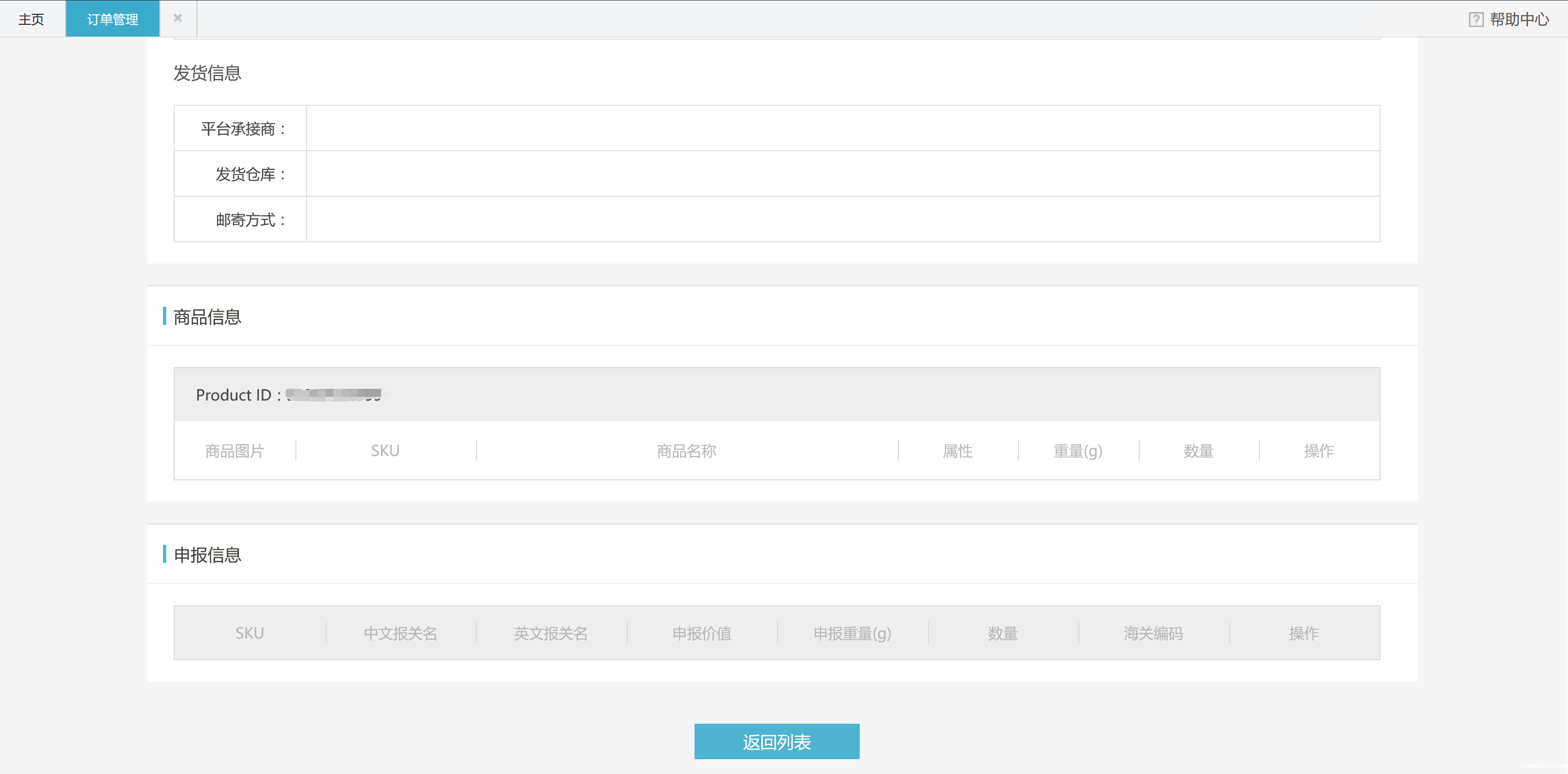The width and height of the screenshot is (1568, 774).
Task: Click the 中文报关名 column header
Action: point(401,633)
